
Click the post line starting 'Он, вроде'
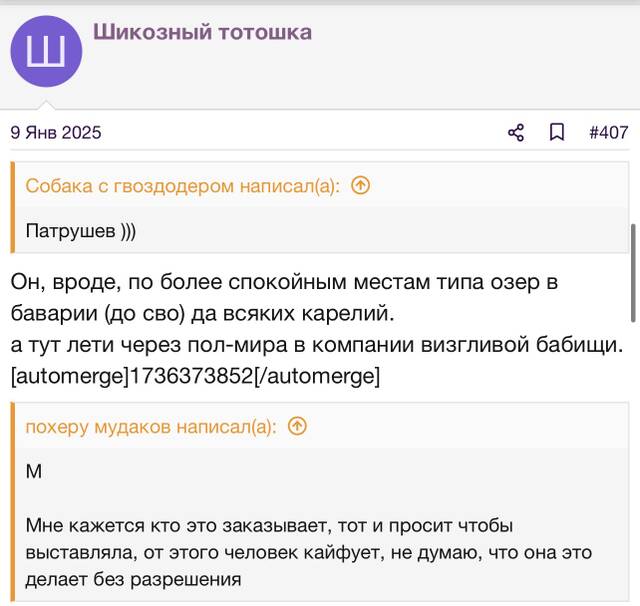point(284,282)
